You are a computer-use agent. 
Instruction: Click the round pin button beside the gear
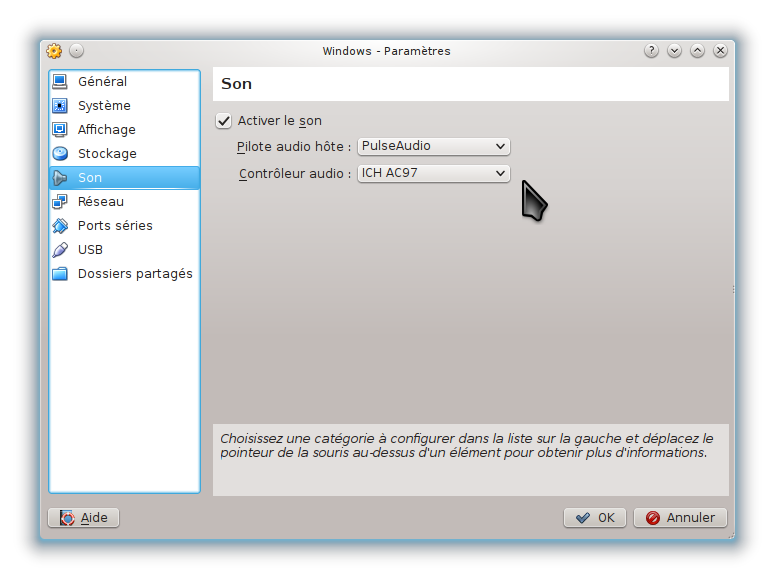coord(76,50)
